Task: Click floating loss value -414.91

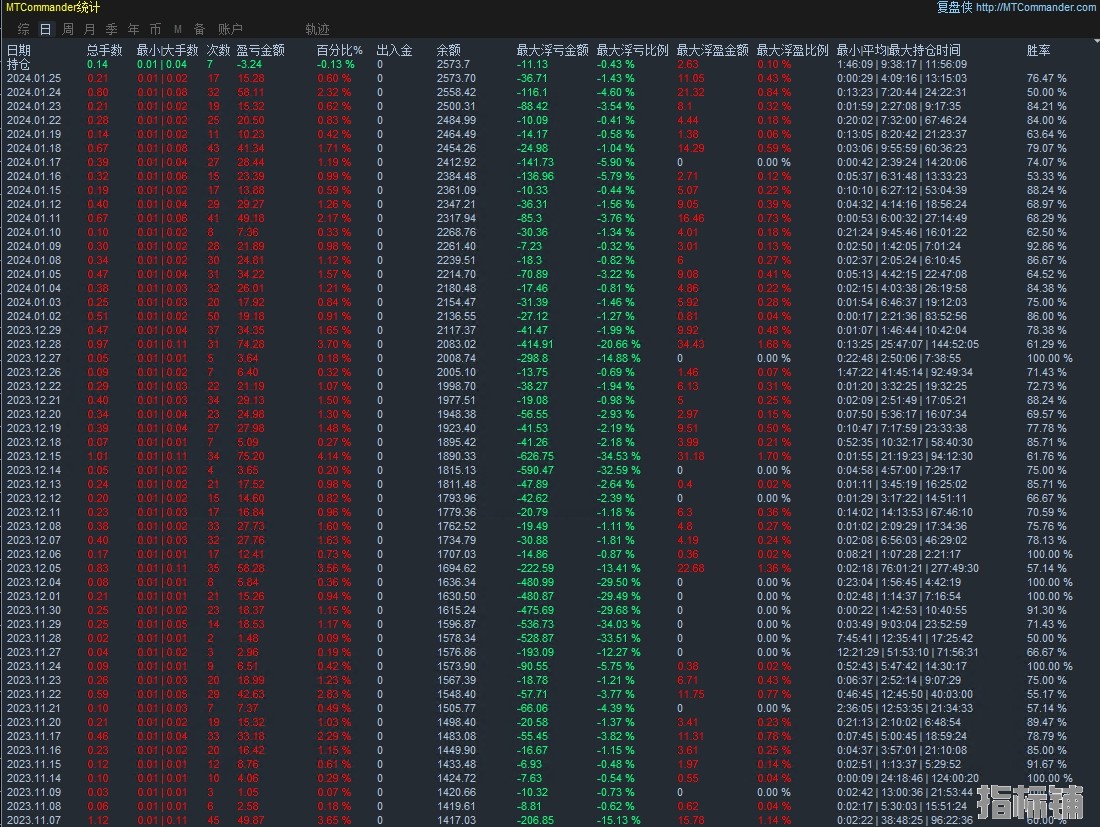Action: click(535, 344)
